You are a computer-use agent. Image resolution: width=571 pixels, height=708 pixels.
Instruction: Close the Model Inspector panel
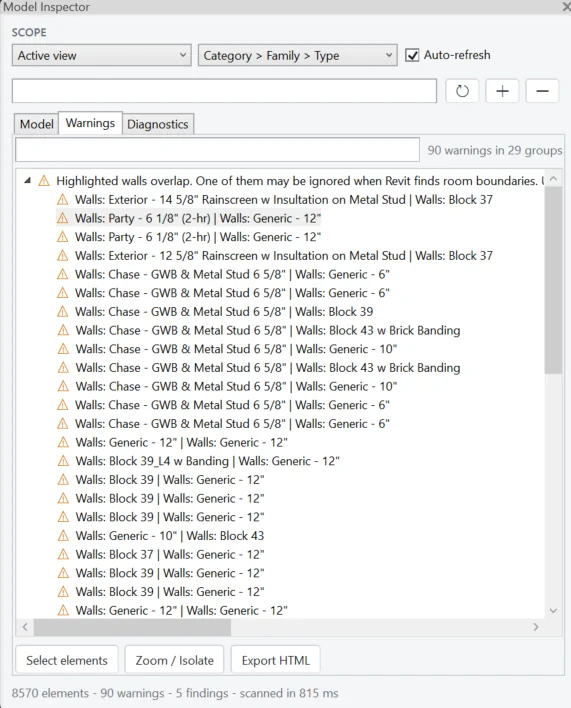[566, 7]
